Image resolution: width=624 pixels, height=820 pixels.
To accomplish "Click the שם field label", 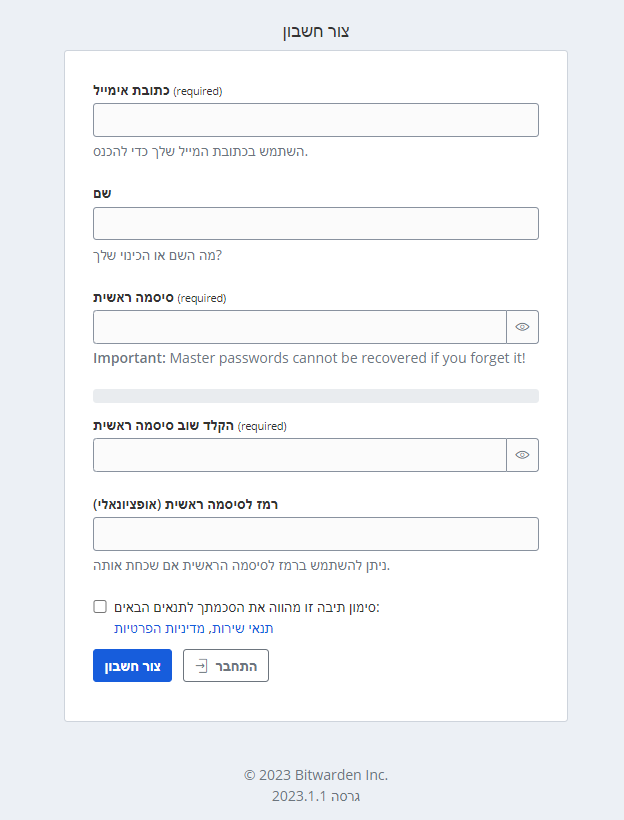I will tap(101, 193).
